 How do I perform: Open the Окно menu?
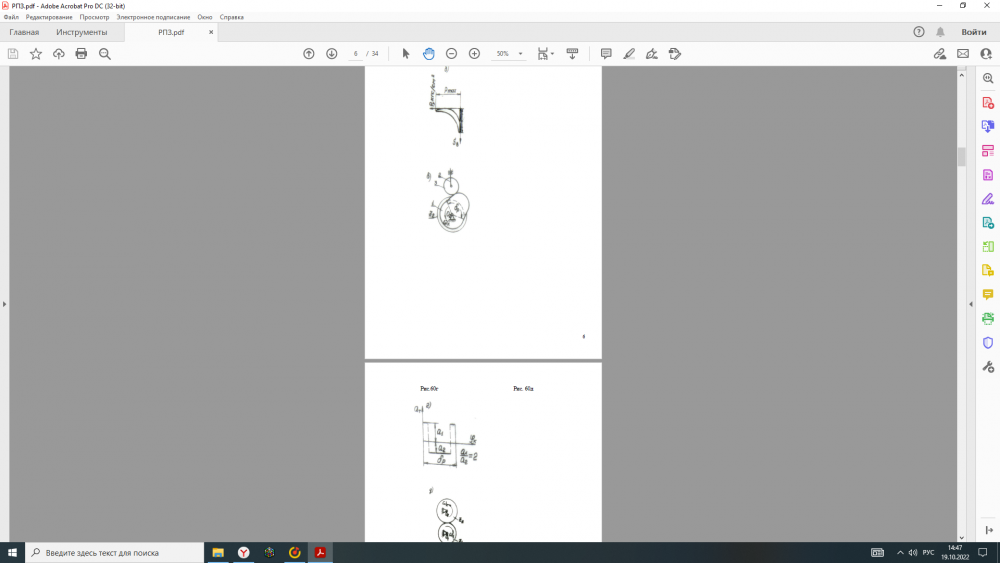pos(205,17)
